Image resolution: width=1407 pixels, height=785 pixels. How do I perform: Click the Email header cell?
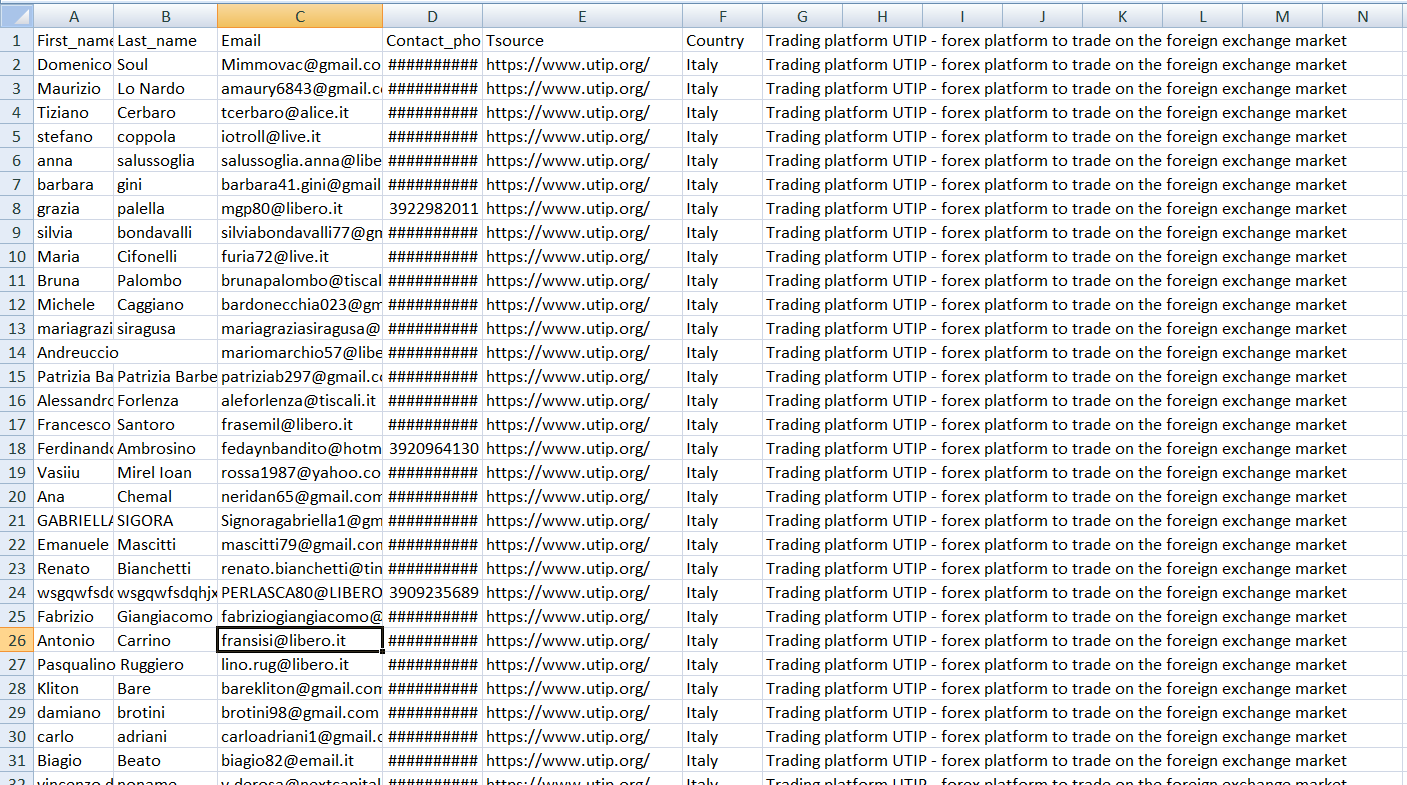coord(300,40)
